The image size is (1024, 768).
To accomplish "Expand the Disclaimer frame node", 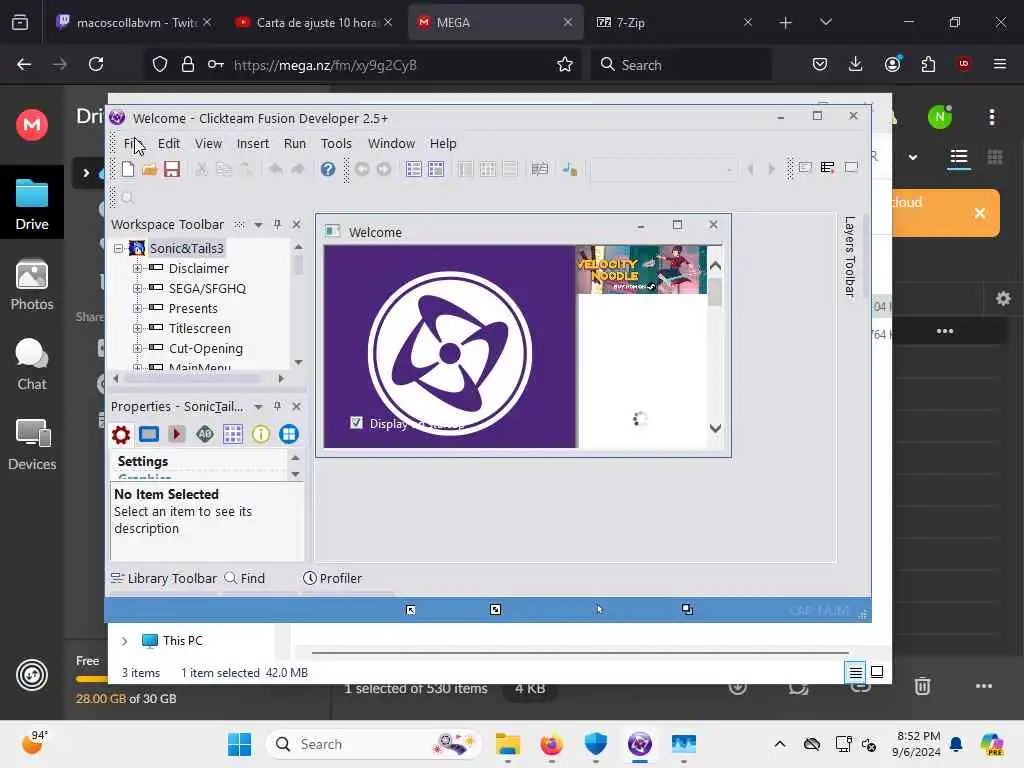I will [137, 268].
